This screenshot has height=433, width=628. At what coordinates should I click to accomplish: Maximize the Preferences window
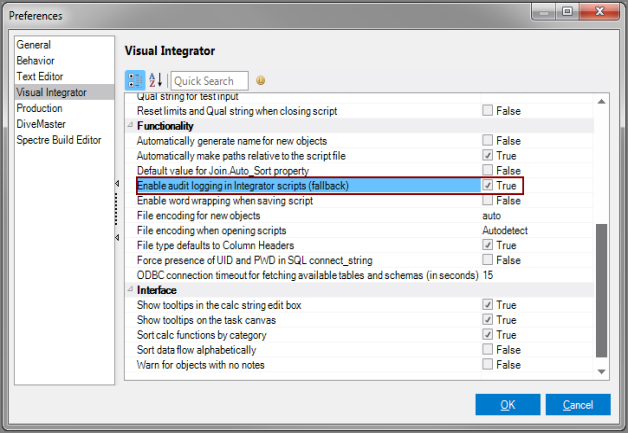click(x=567, y=11)
